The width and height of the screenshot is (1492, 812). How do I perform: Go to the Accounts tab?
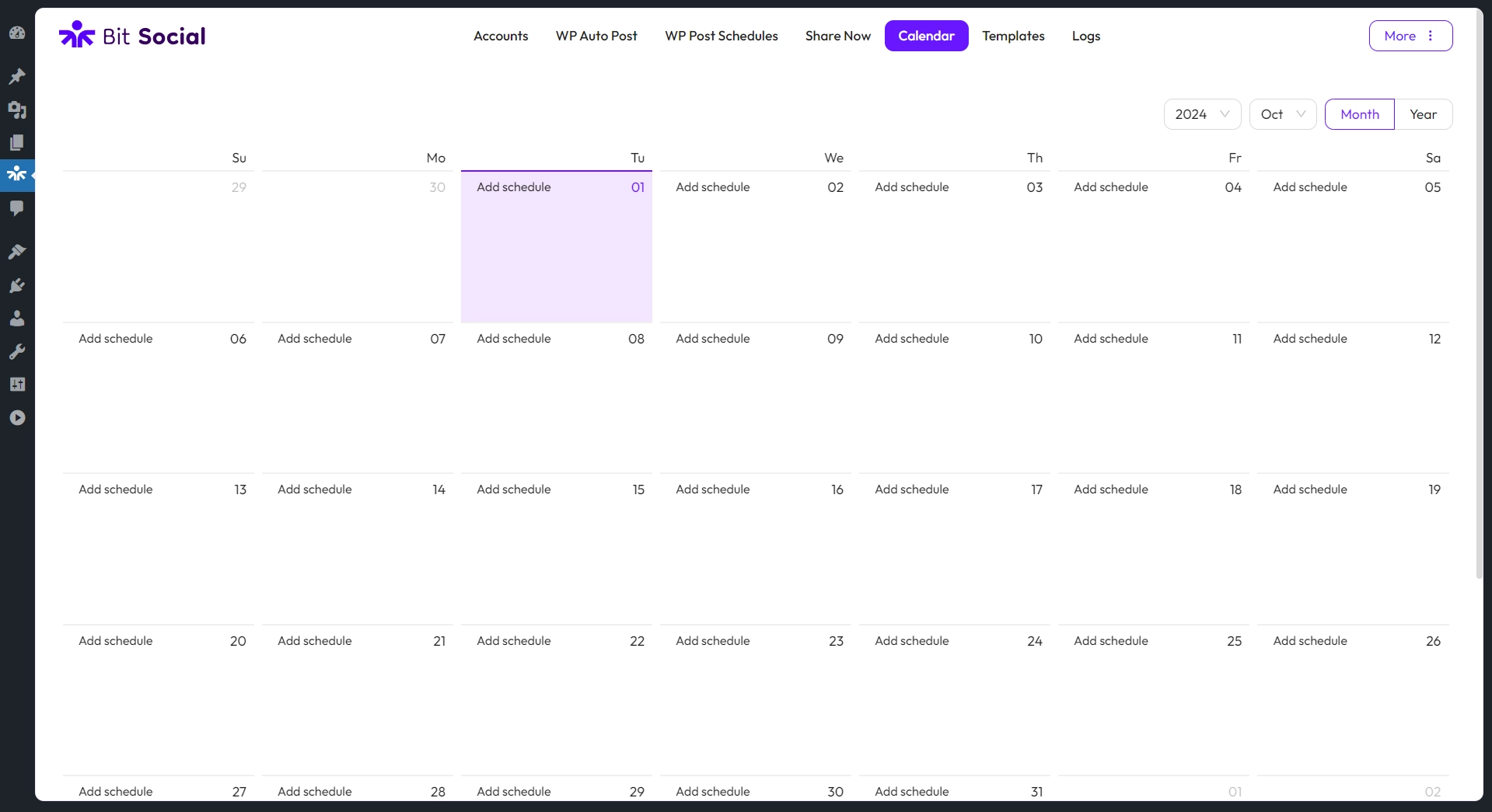[501, 36]
